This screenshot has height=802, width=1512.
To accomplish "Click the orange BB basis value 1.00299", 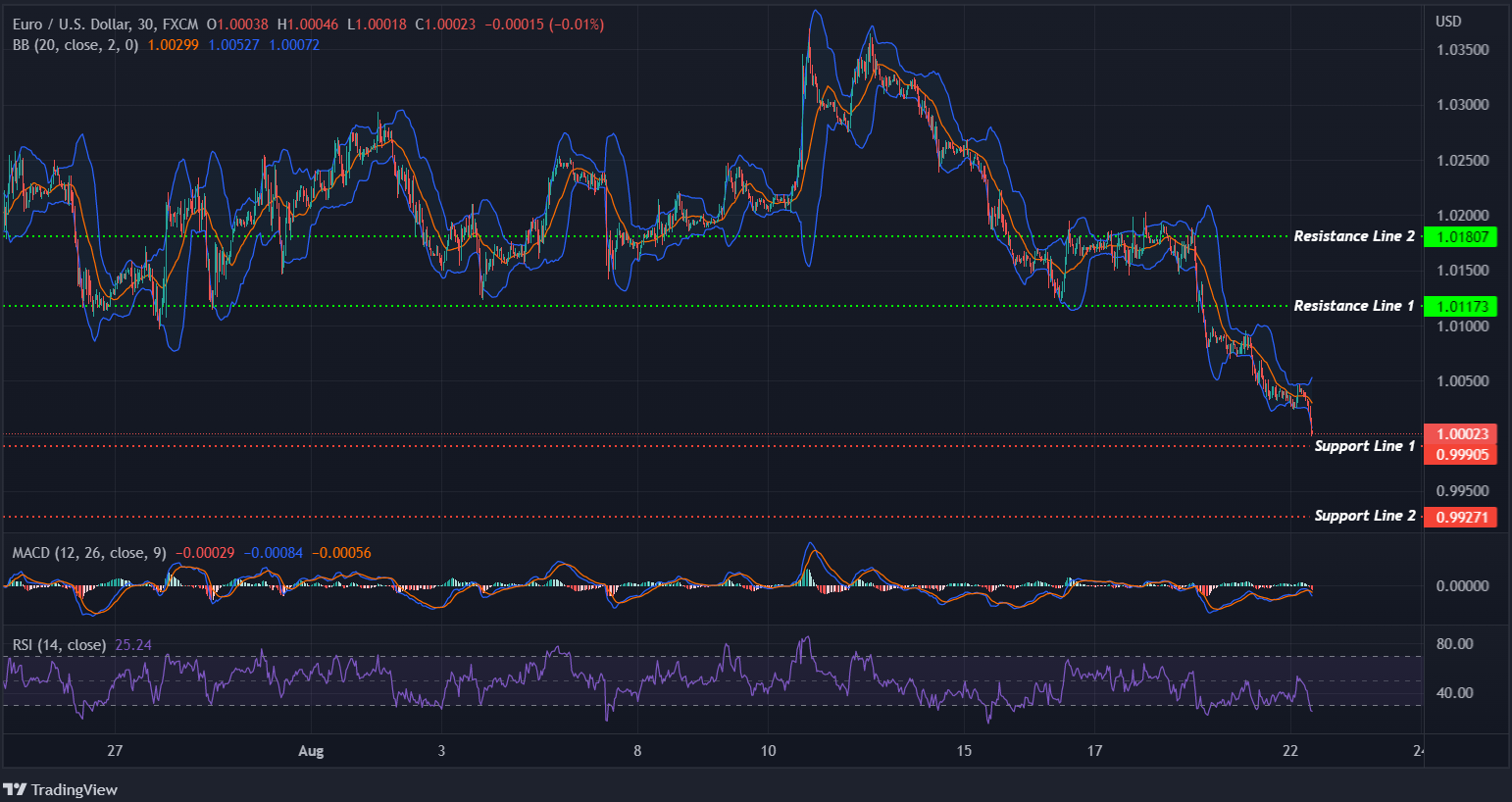I will coord(174,44).
